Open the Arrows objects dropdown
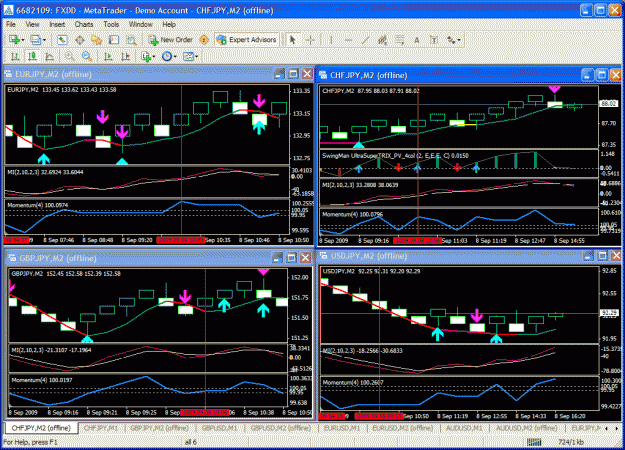Screen dimensions: 625x450 point(453,39)
